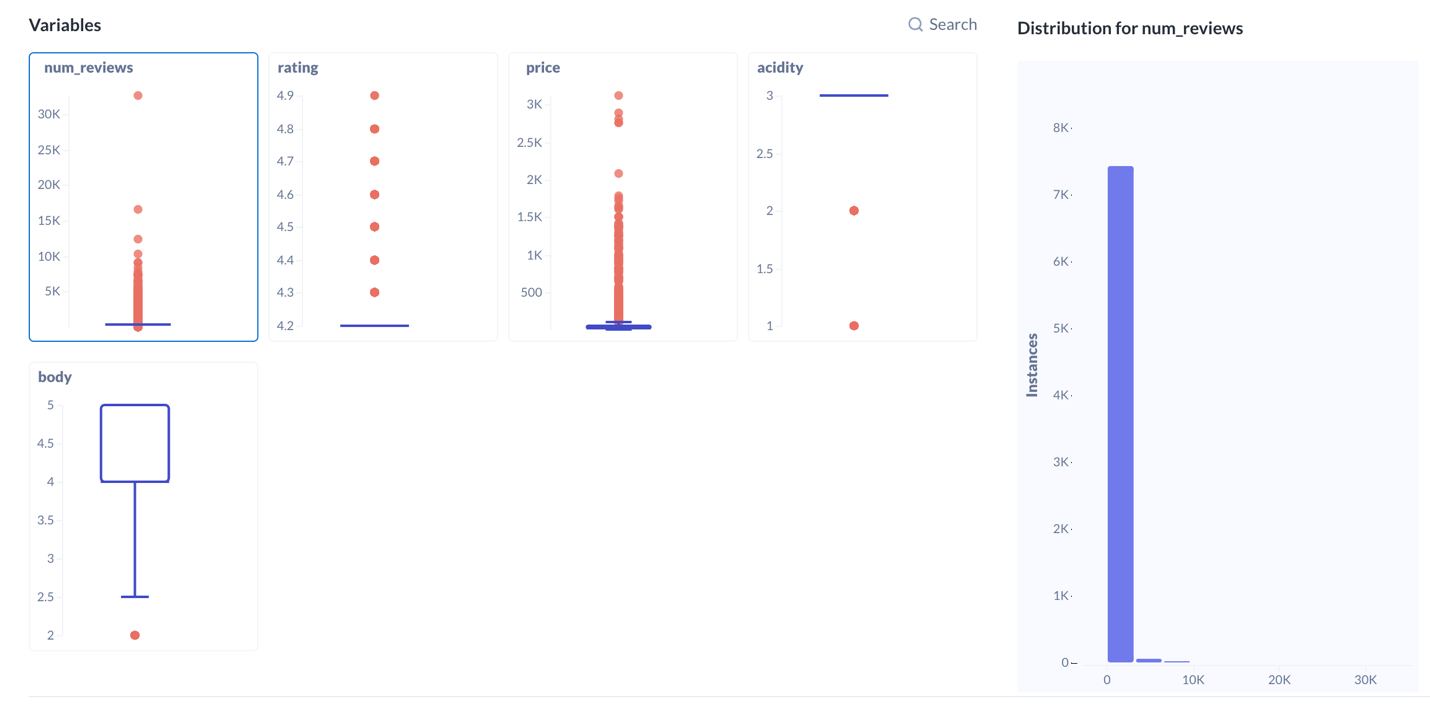Click the Variables panel heading
Image resolution: width=1430 pixels, height=706 pixels.
[x=63, y=25]
